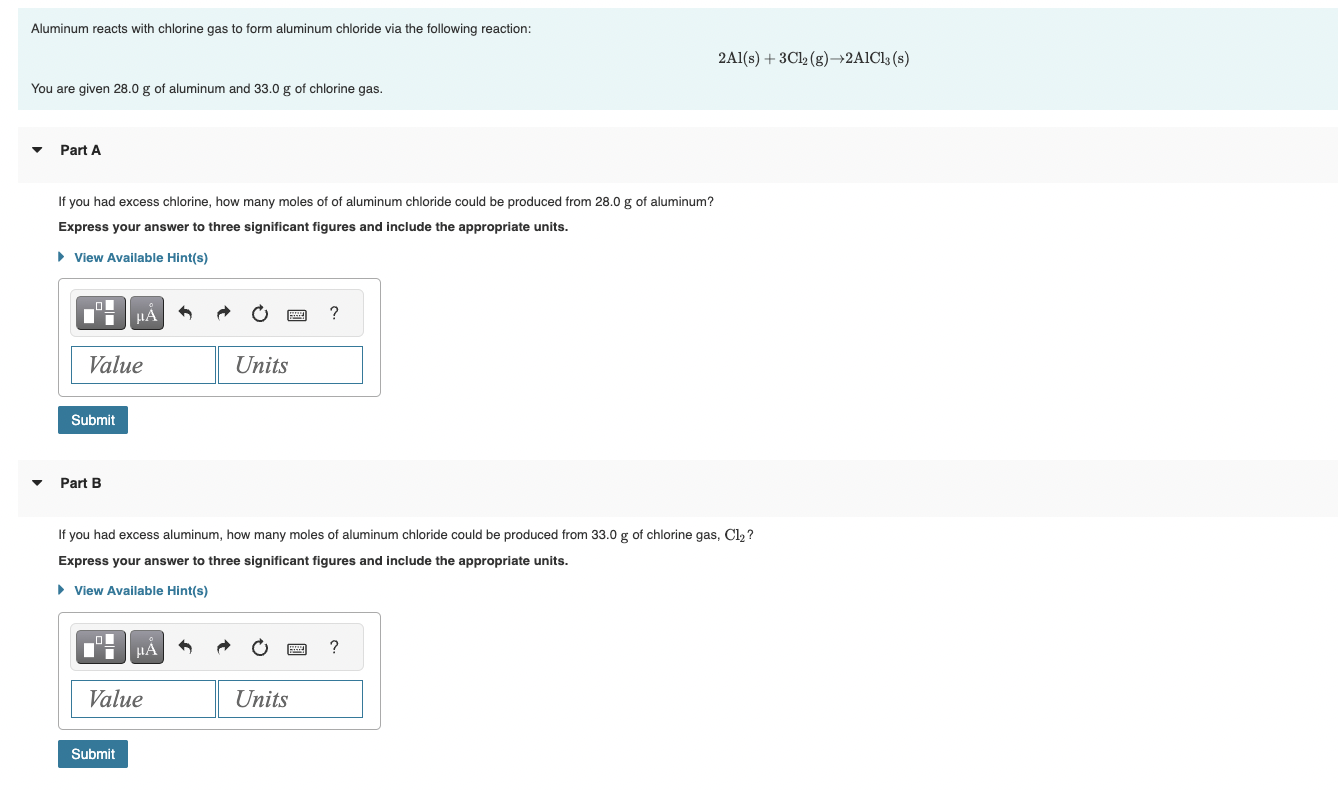Undo last entry in Part A toolbar
The height and width of the screenshot is (790, 1338).
click(185, 314)
